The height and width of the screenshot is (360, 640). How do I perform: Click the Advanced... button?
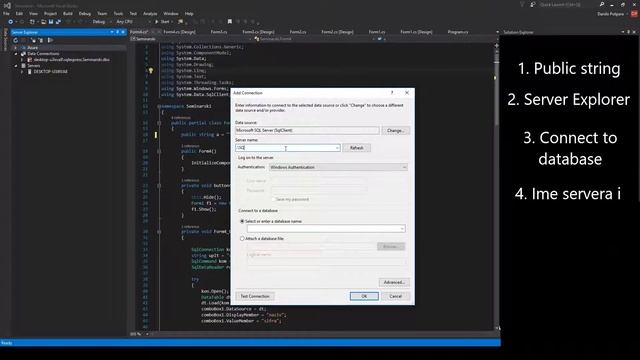(x=394, y=282)
